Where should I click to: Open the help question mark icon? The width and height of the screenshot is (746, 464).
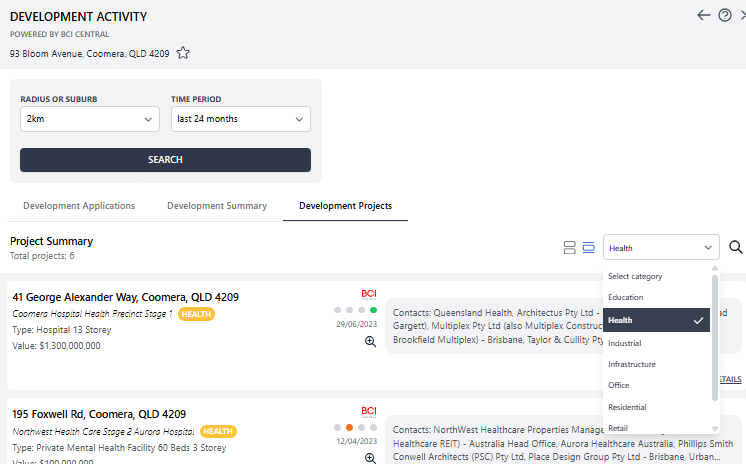coord(725,15)
